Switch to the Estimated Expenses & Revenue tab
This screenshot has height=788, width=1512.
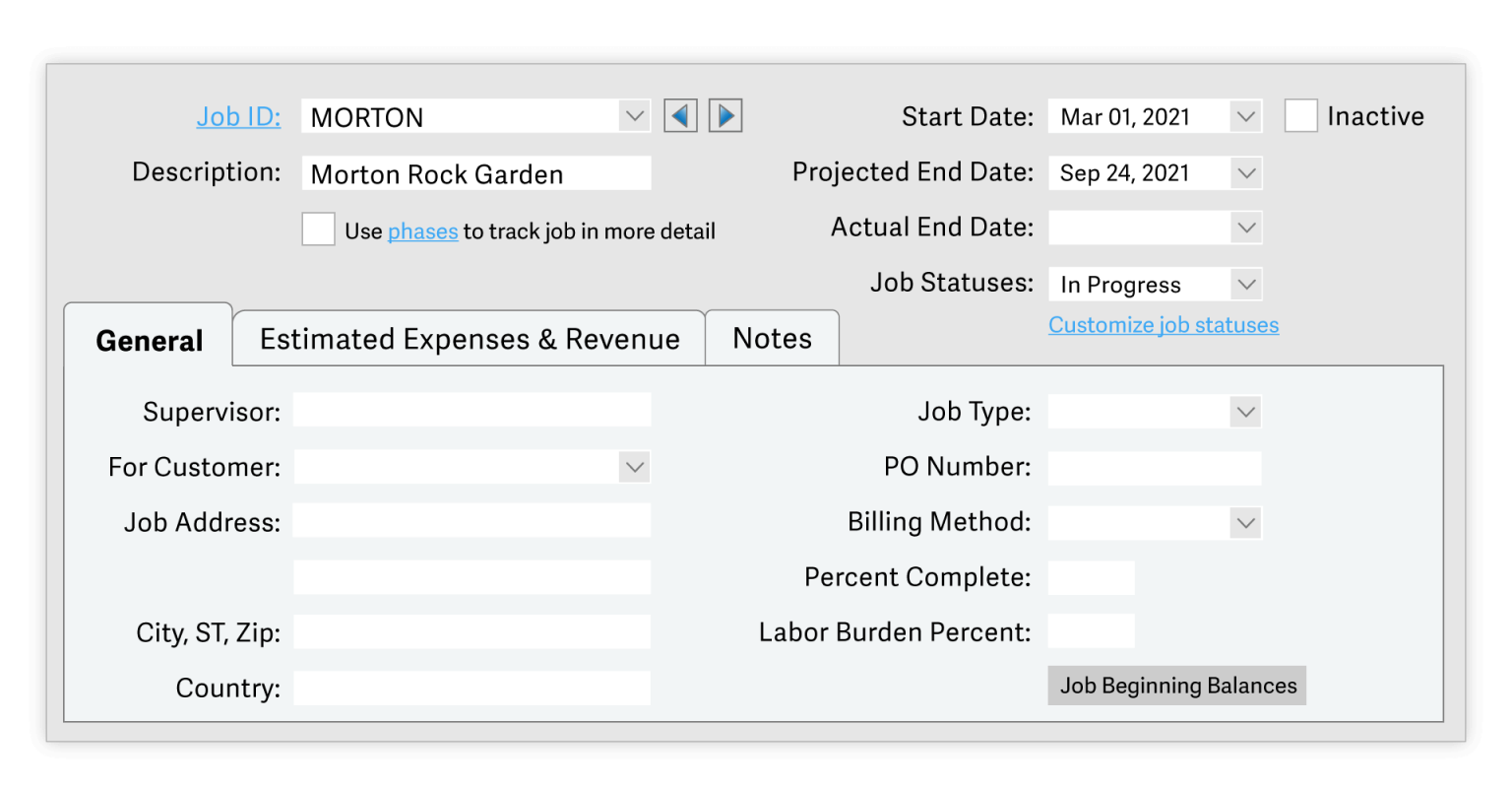[469, 339]
